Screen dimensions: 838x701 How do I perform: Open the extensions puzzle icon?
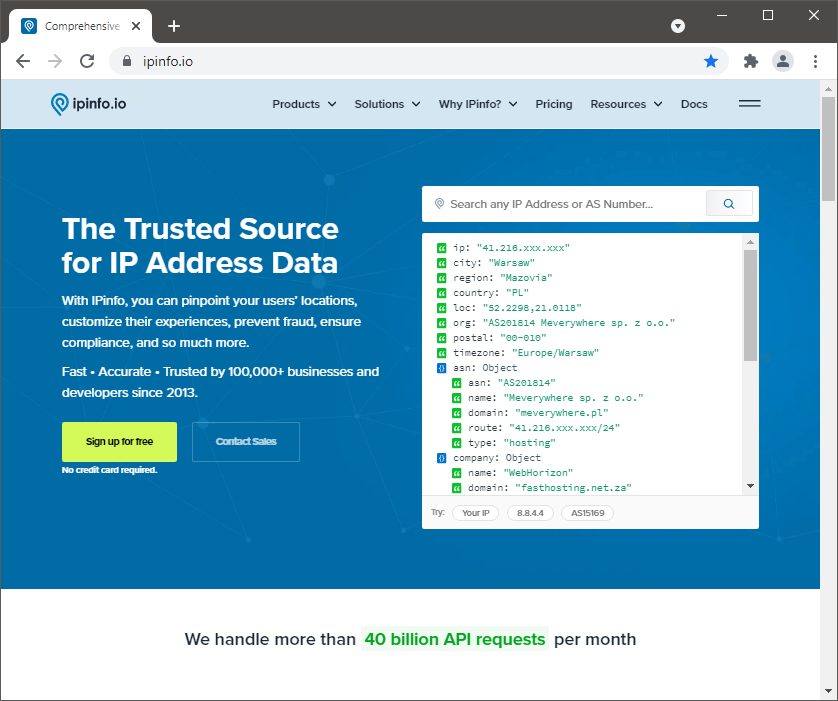[x=751, y=61]
